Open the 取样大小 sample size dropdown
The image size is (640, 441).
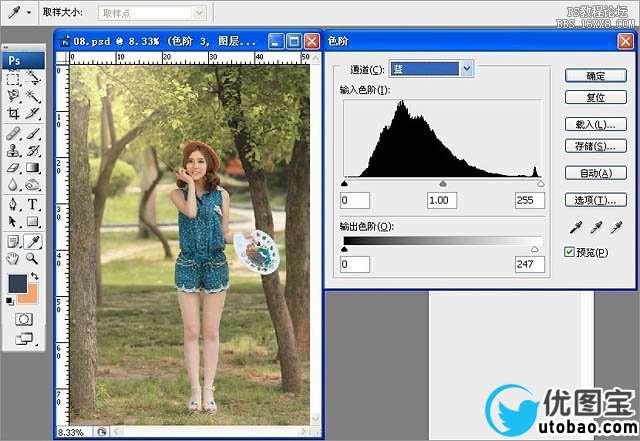[x=152, y=13]
